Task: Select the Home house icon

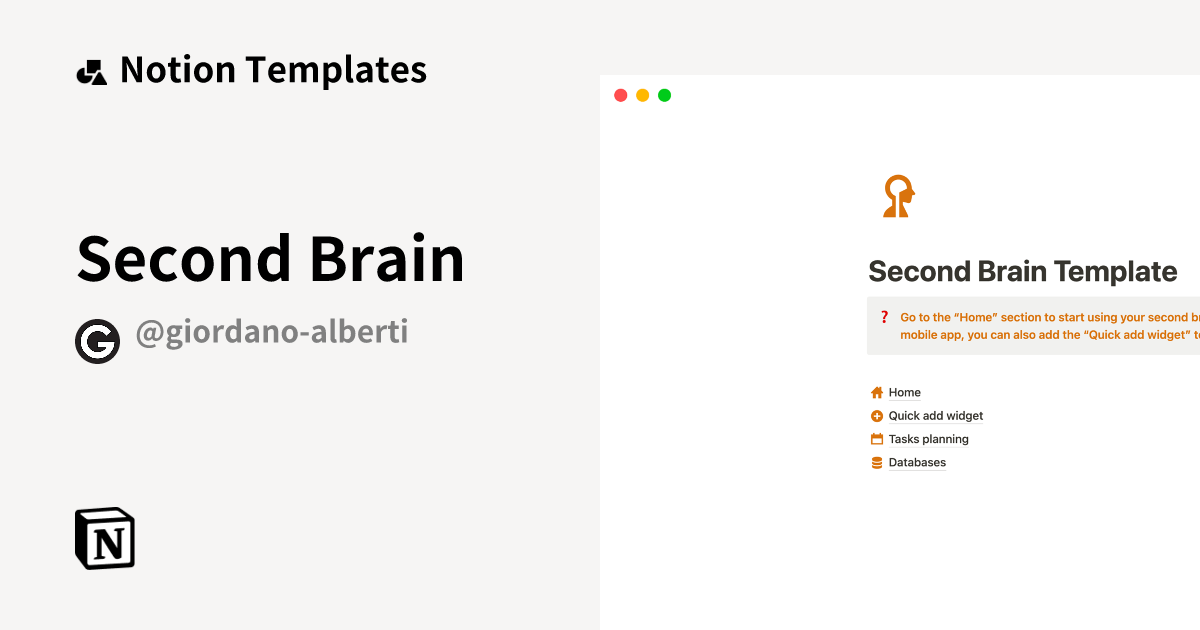Action: 875,392
